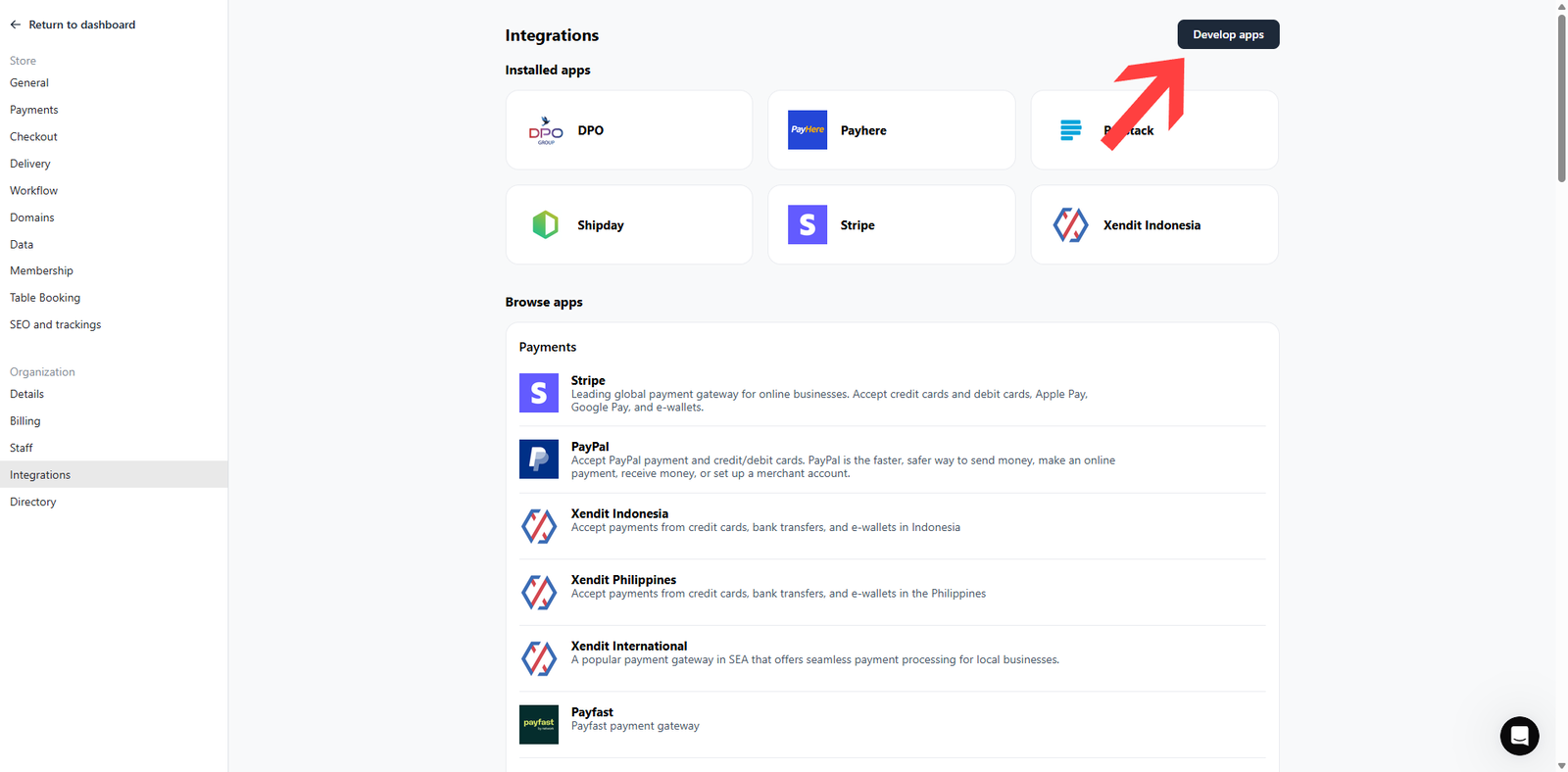Open the DPO installed app card
The height and width of the screenshot is (772, 1568).
tap(629, 130)
